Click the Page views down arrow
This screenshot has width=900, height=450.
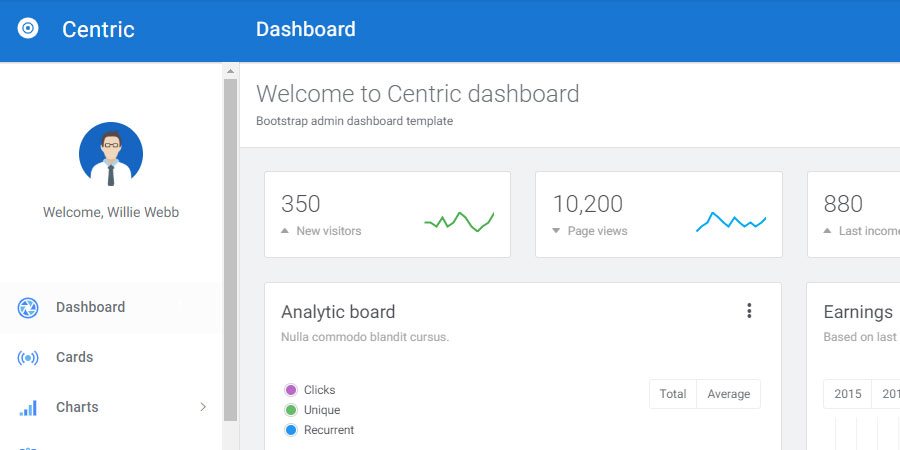(x=556, y=231)
